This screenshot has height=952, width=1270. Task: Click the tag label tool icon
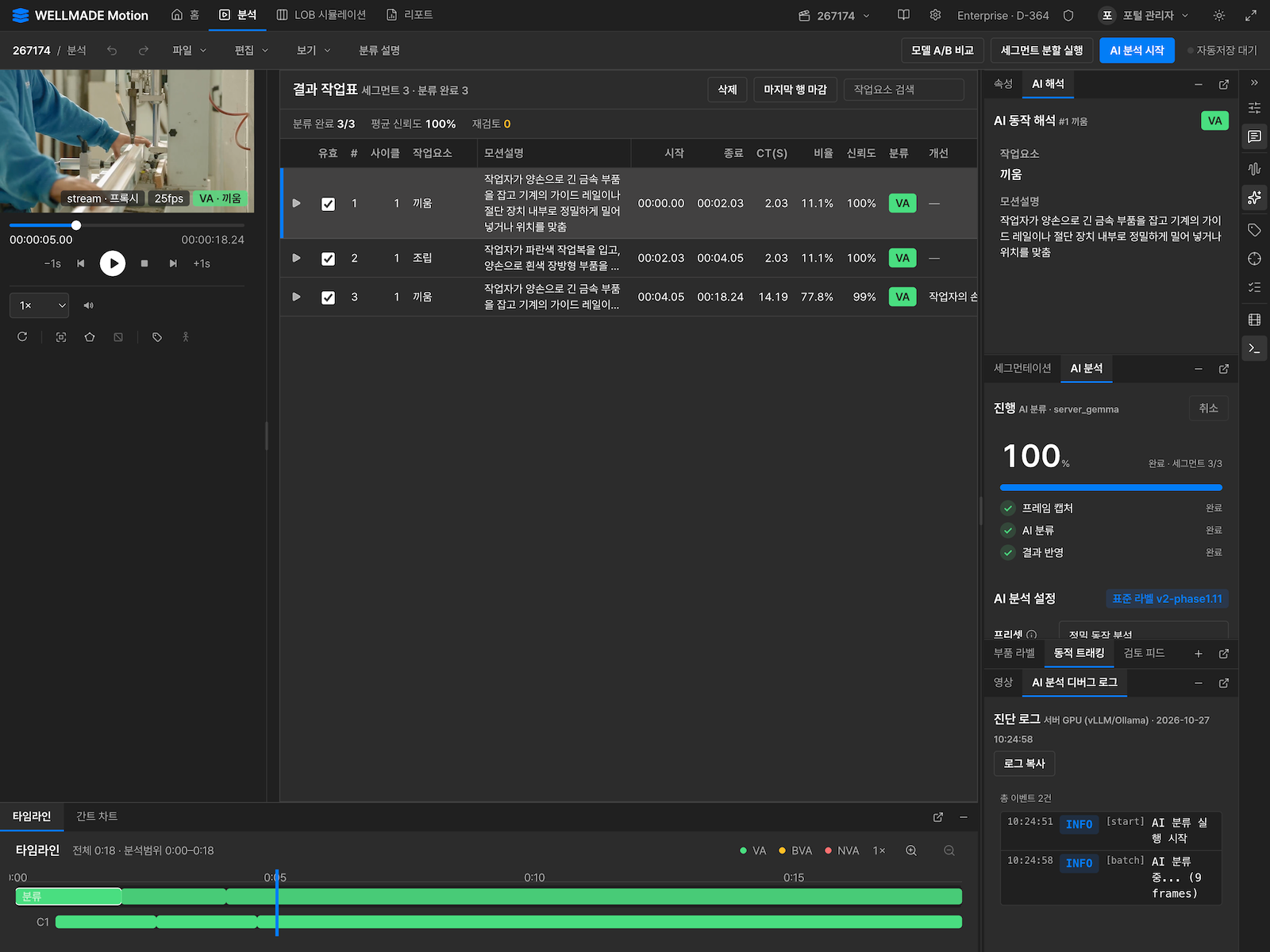(x=157, y=337)
